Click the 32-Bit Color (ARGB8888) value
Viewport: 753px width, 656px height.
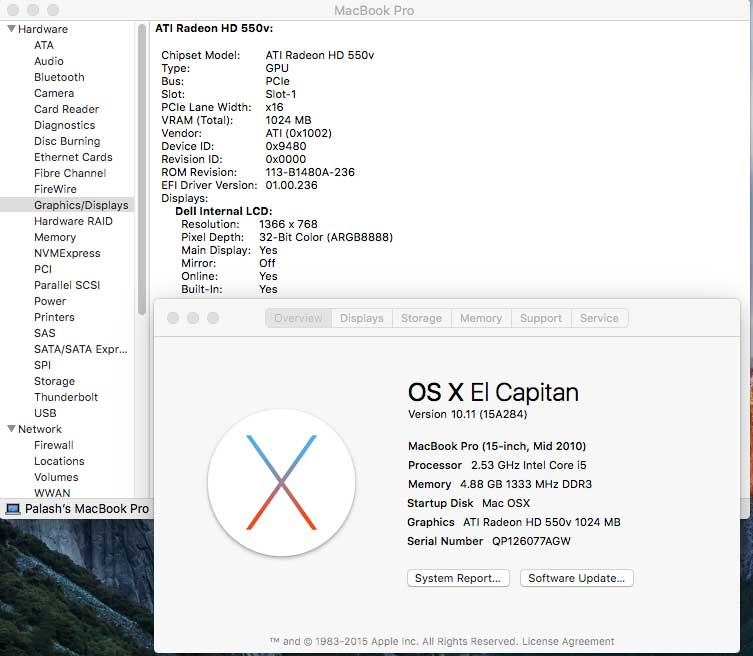pyautogui.click(x=326, y=237)
